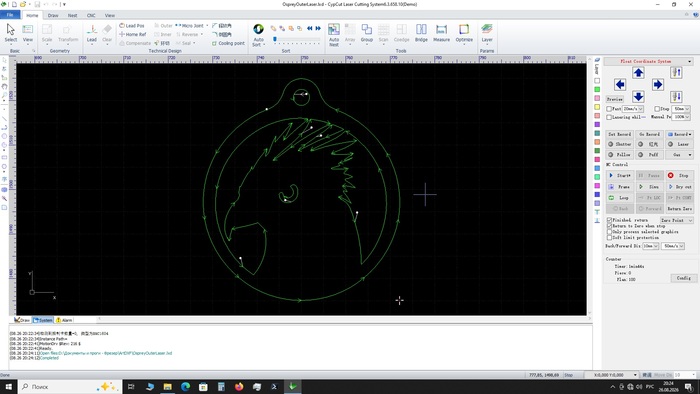Toggle the Puff indicator button

coord(650,154)
